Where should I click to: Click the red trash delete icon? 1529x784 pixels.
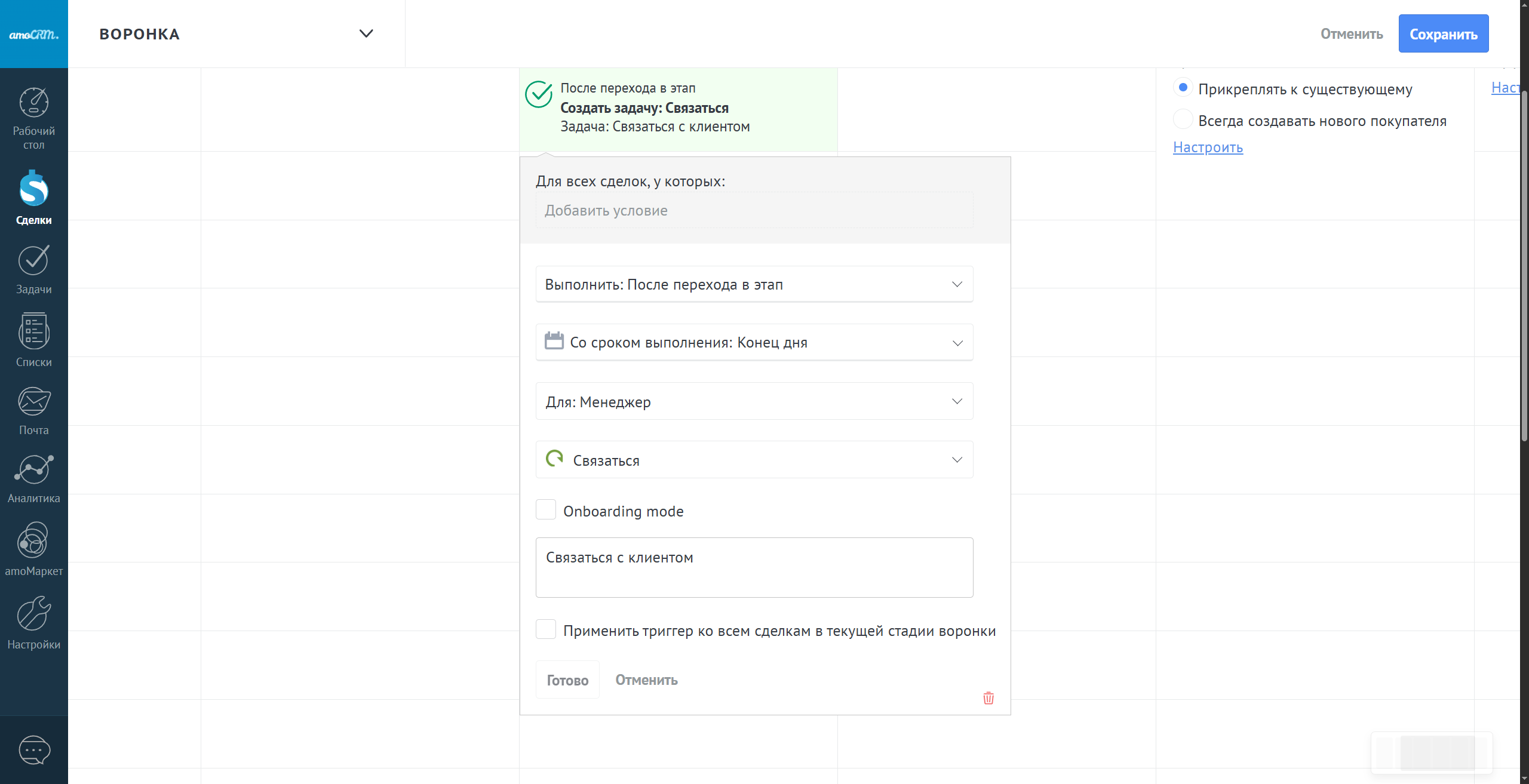pos(988,698)
